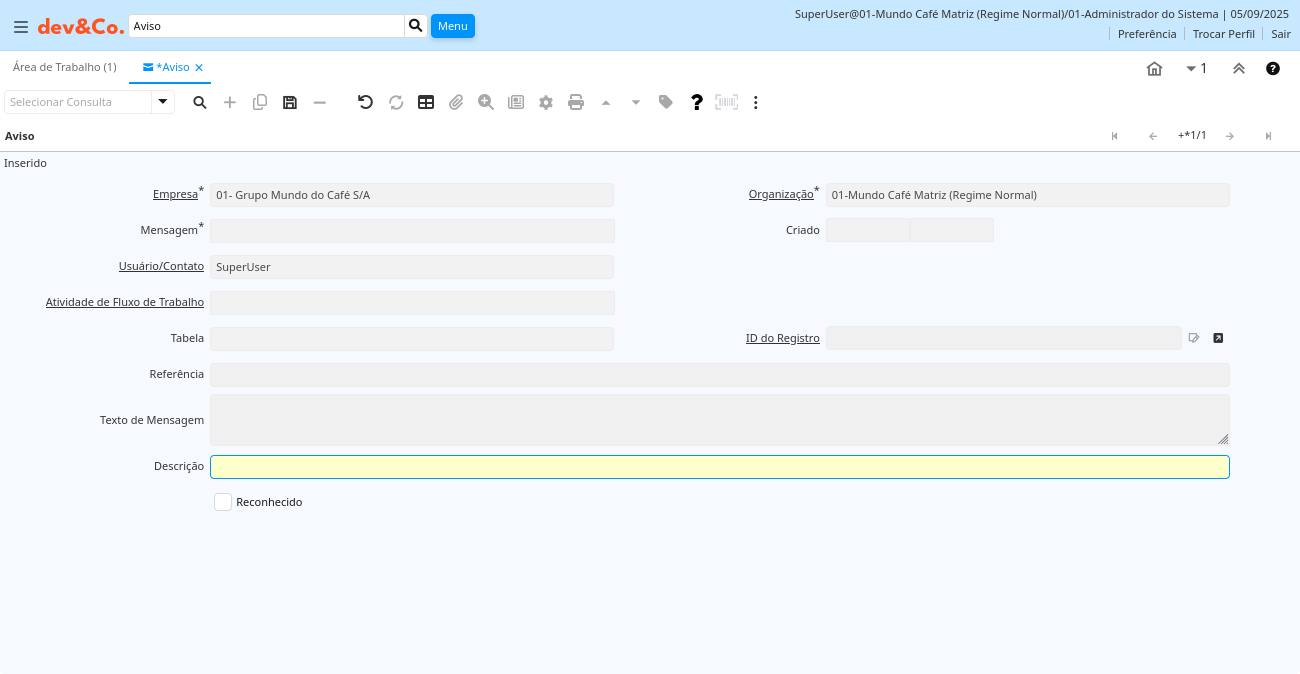Collapse the header with double chevron
This screenshot has height=674, width=1300.
click(x=1238, y=68)
